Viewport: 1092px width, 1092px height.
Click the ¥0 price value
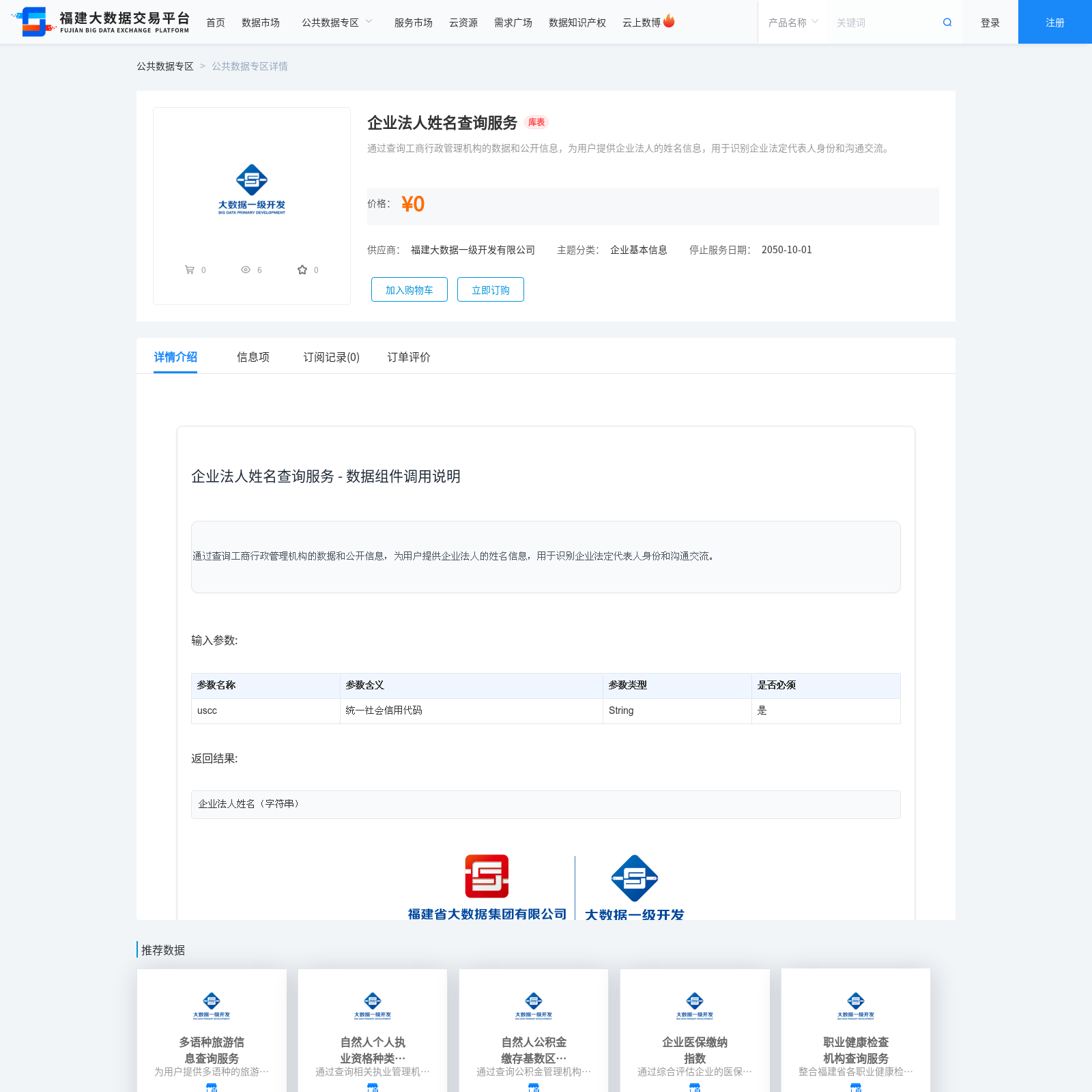(413, 204)
